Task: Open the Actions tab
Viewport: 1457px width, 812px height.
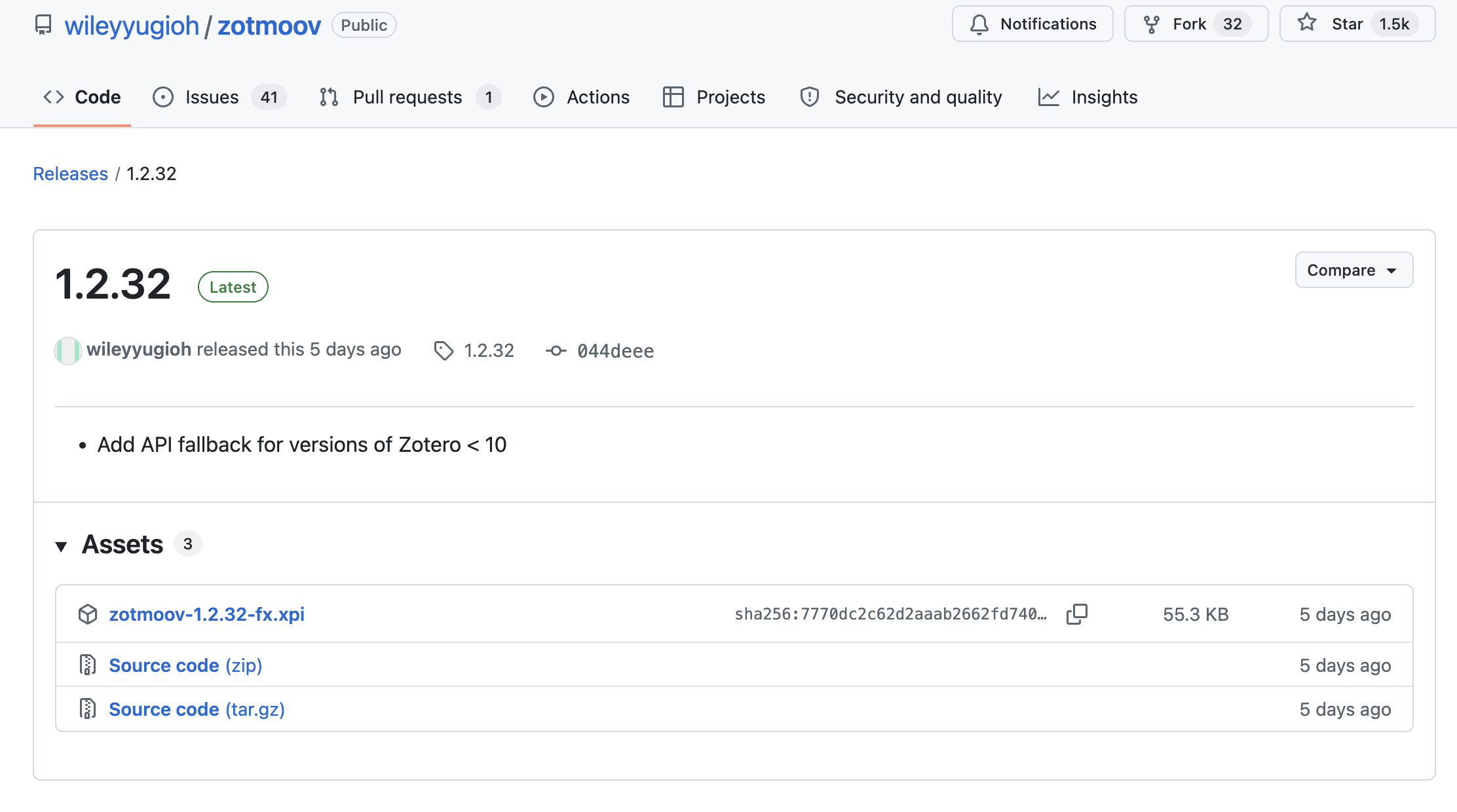Action: click(x=582, y=97)
